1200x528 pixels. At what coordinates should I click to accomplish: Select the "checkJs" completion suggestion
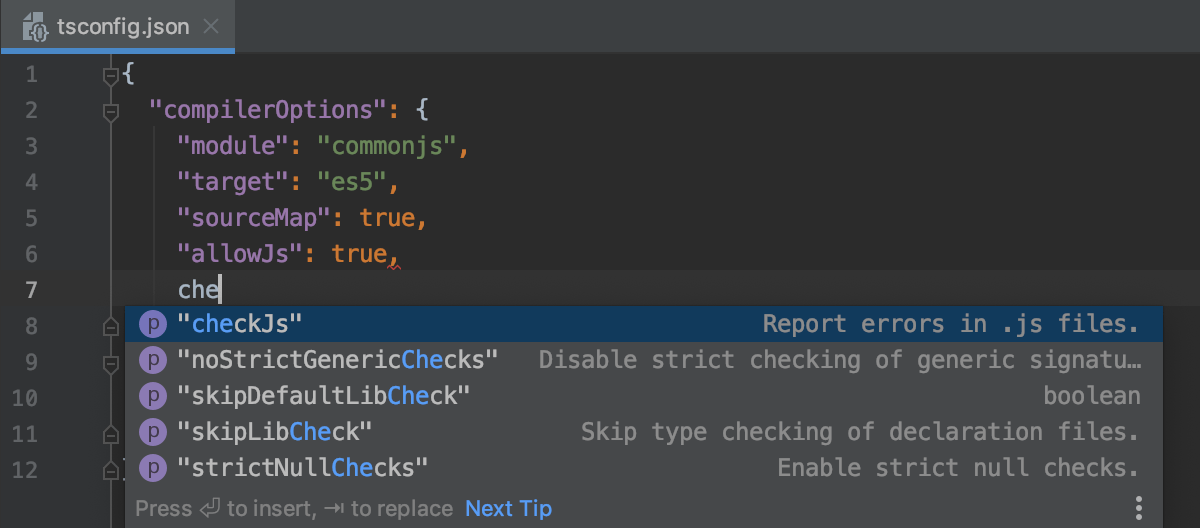tap(644, 324)
